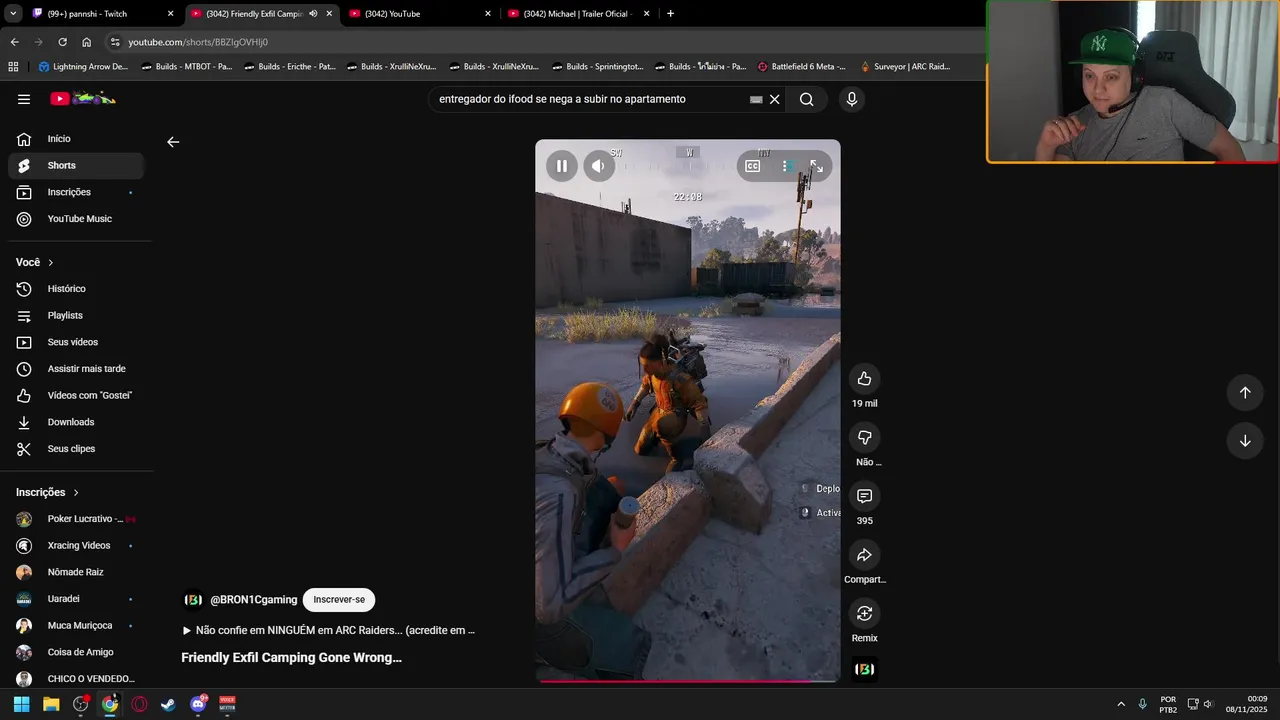Screen dimensions: 1280x720
Task: Open Histórico in the sidebar
Action: [76, 289]
